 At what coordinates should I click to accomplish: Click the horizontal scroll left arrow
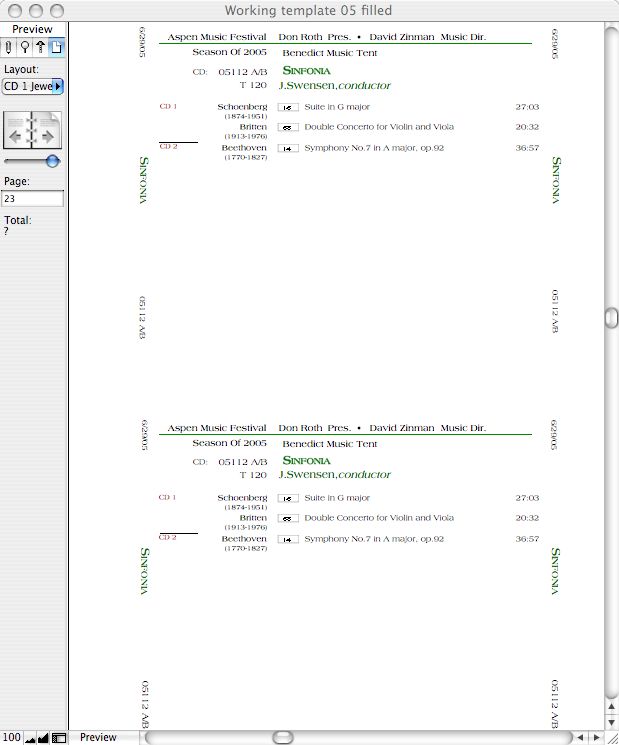tap(580, 738)
